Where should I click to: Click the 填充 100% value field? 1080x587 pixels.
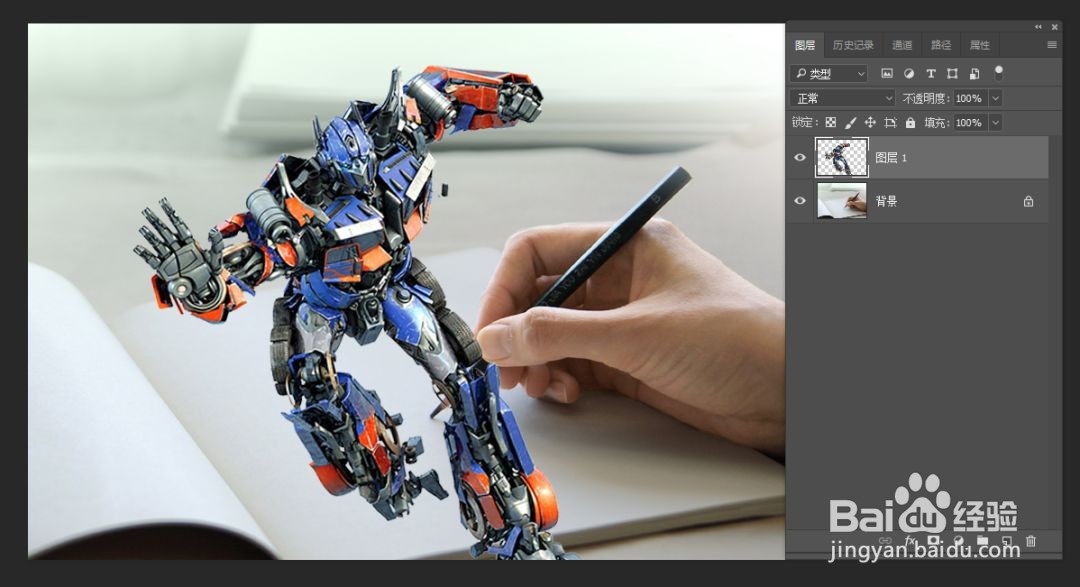pos(970,123)
